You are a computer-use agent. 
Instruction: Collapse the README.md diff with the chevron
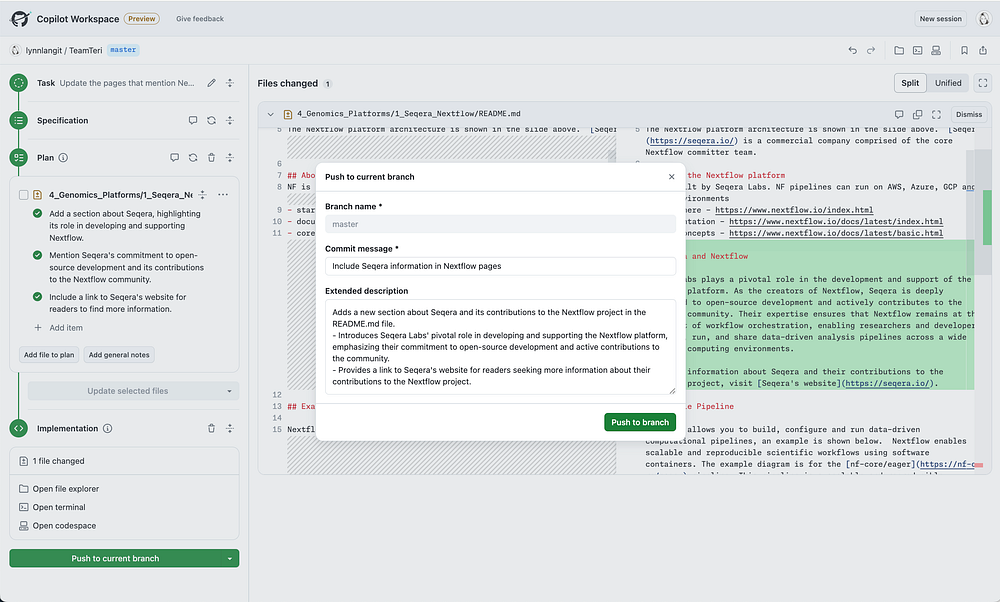coord(270,114)
